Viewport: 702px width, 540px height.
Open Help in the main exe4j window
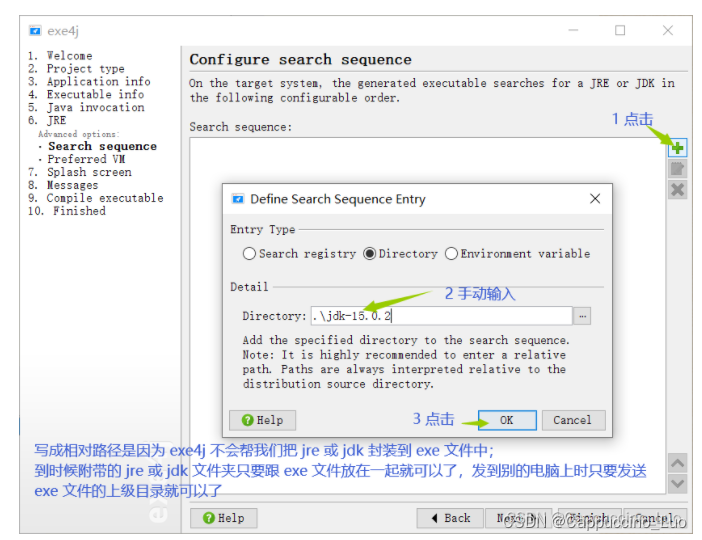point(223,518)
